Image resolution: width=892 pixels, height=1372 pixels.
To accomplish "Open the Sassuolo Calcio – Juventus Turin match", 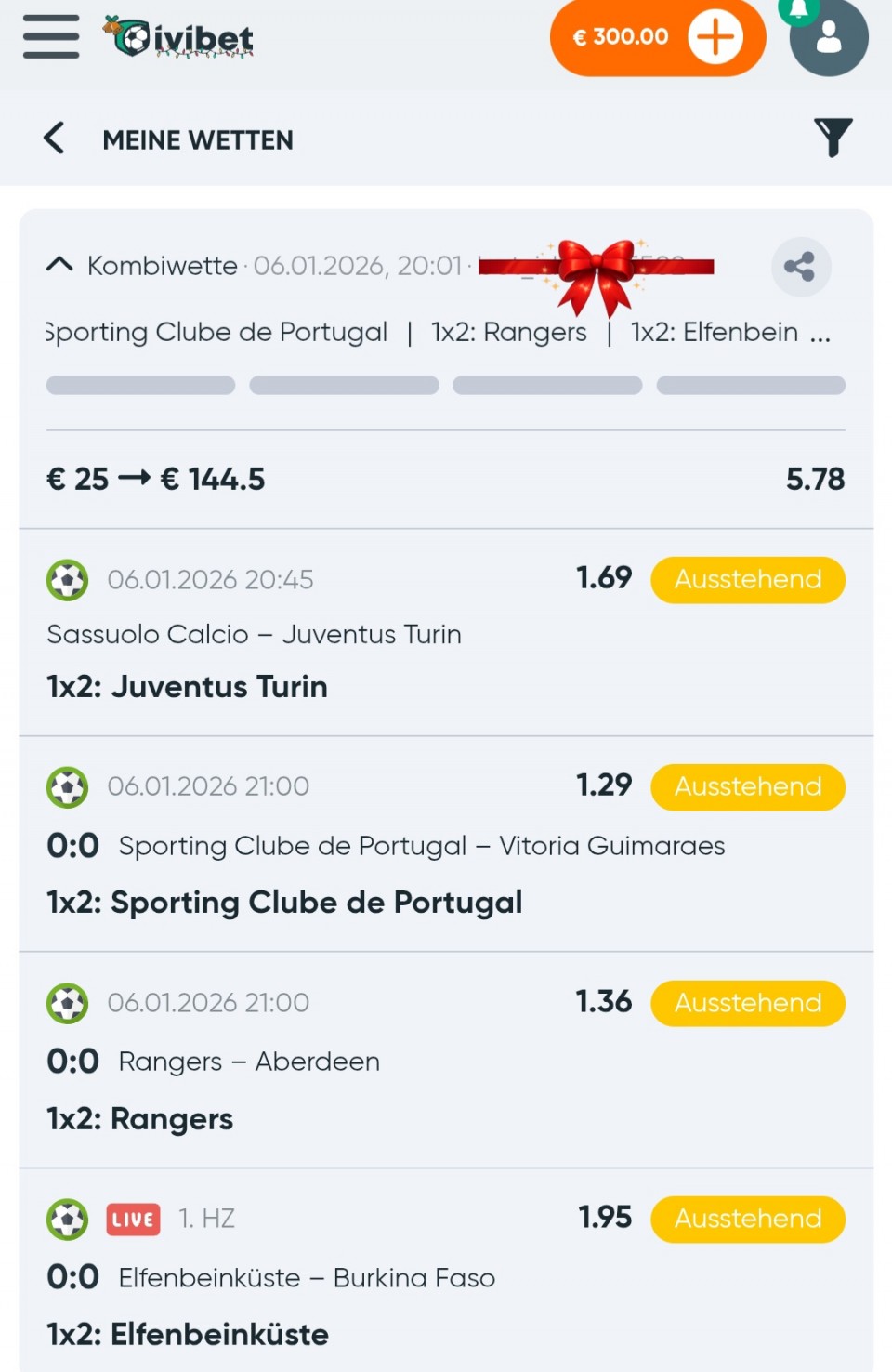I will (x=254, y=634).
